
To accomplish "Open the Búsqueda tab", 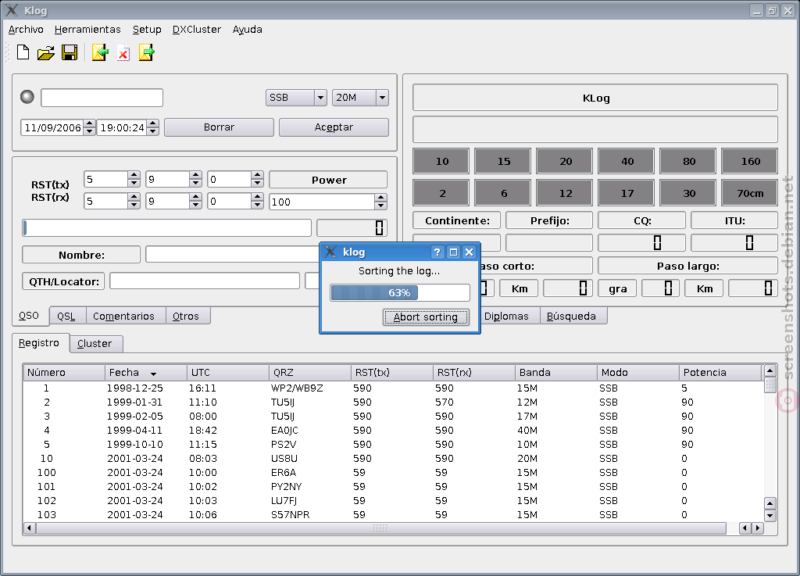I will click(571, 316).
